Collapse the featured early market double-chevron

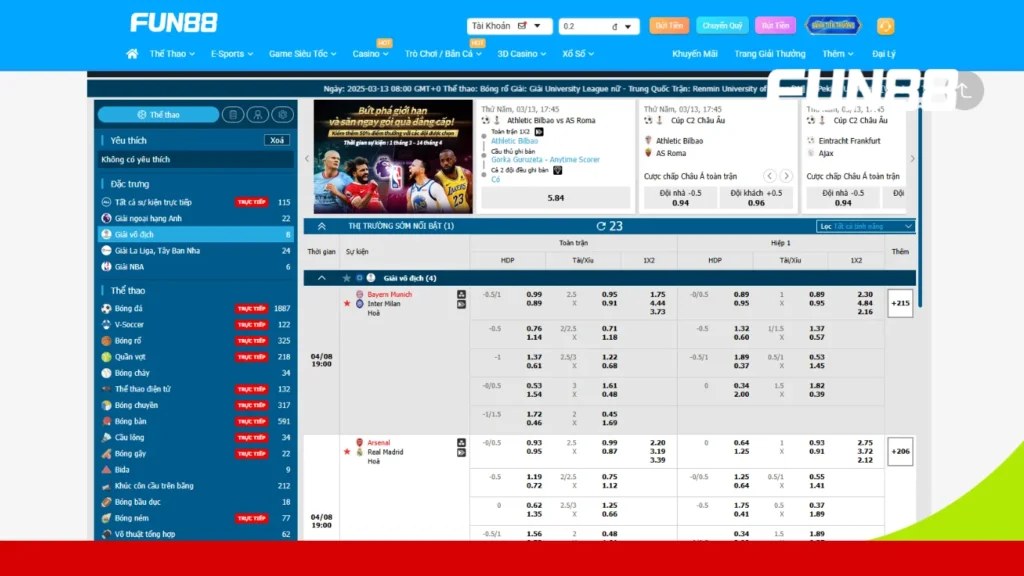(x=321, y=226)
